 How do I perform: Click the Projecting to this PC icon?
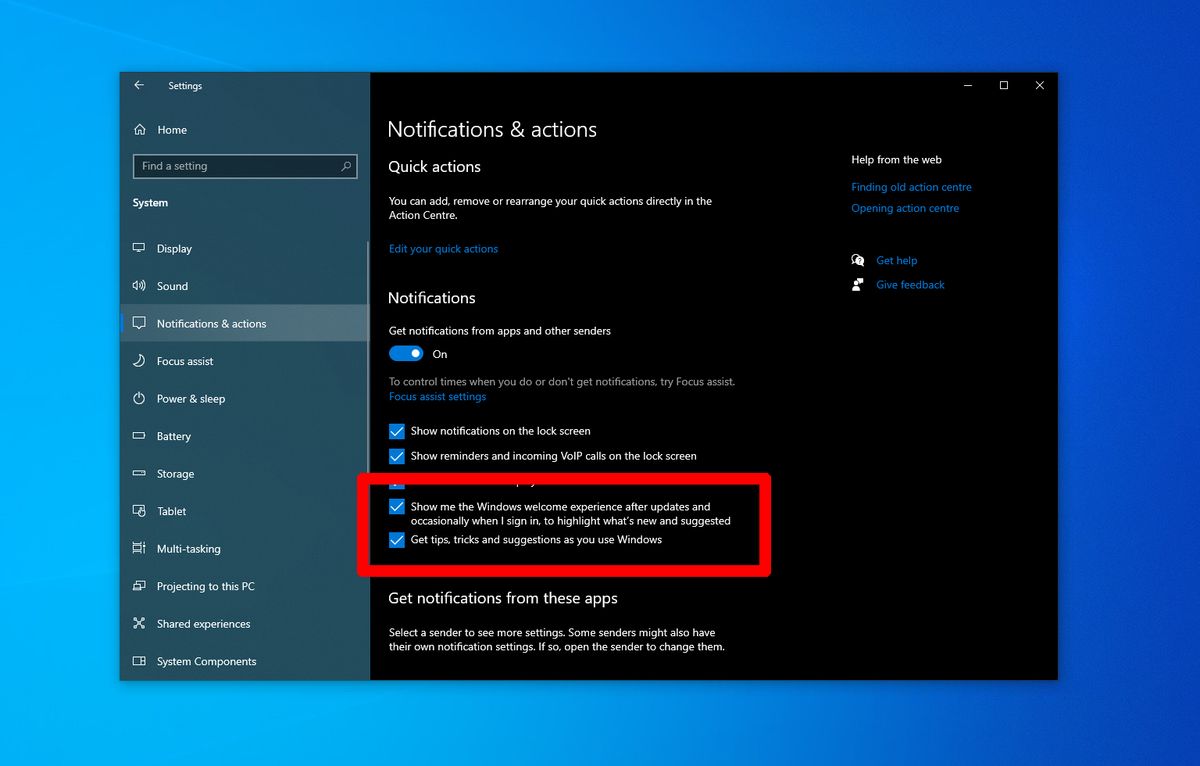click(x=139, y=586)
